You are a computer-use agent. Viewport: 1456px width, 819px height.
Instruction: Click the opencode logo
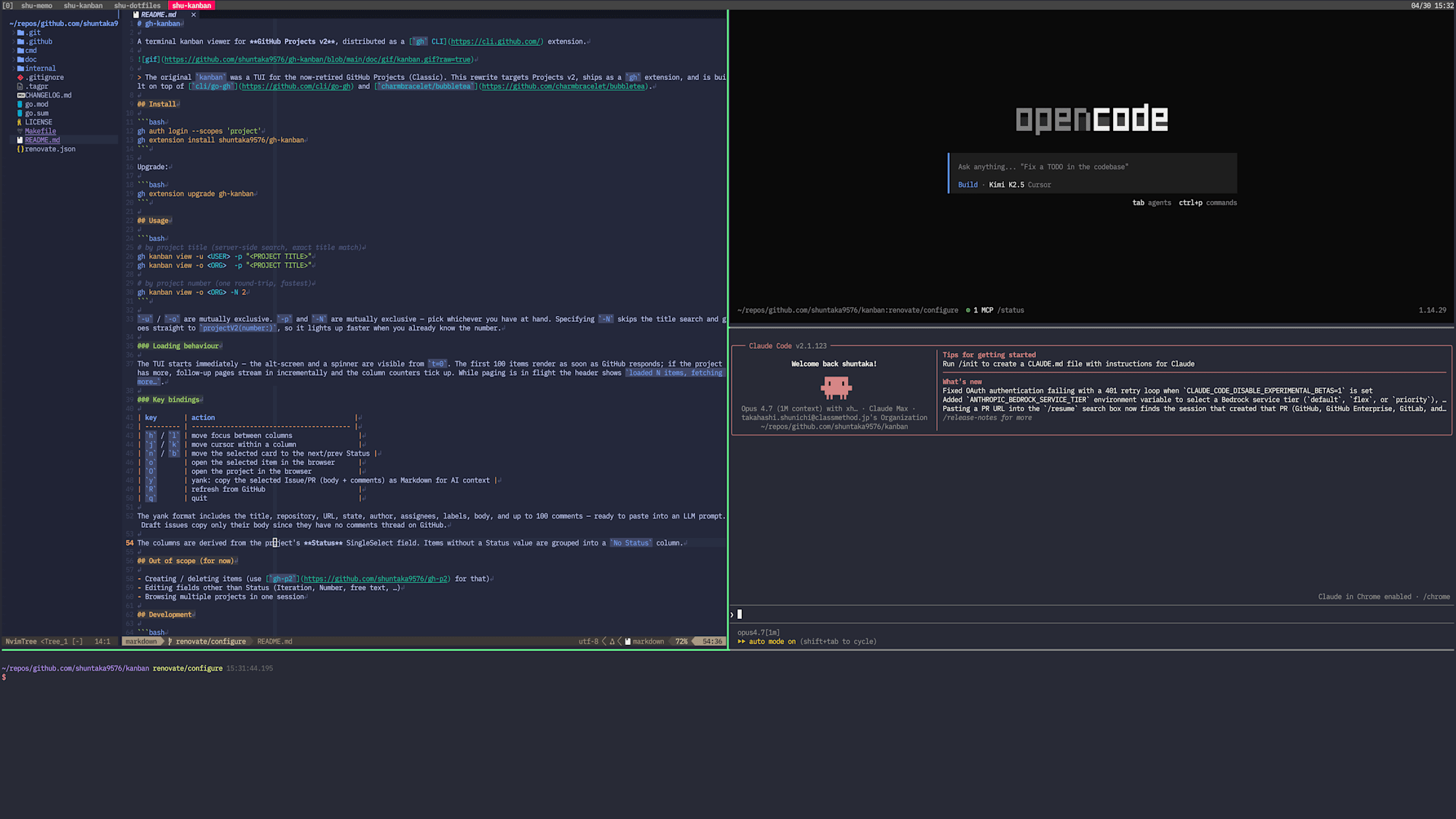[1091, 119]
